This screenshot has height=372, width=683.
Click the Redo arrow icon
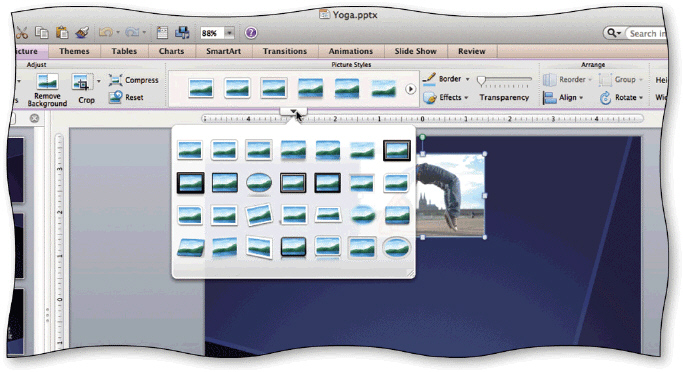131,33
